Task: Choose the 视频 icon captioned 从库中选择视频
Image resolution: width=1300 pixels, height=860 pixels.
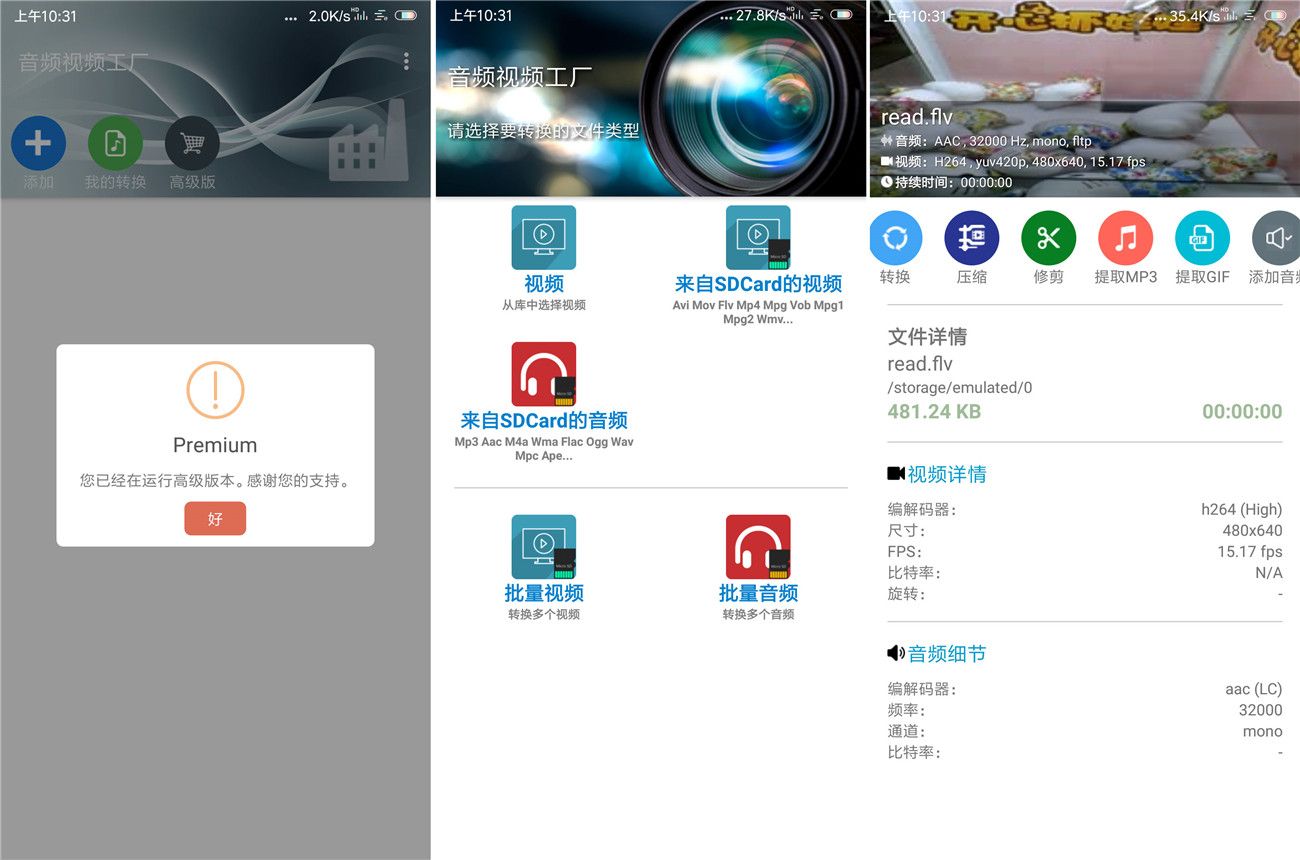Action: (x=544, y=238)
